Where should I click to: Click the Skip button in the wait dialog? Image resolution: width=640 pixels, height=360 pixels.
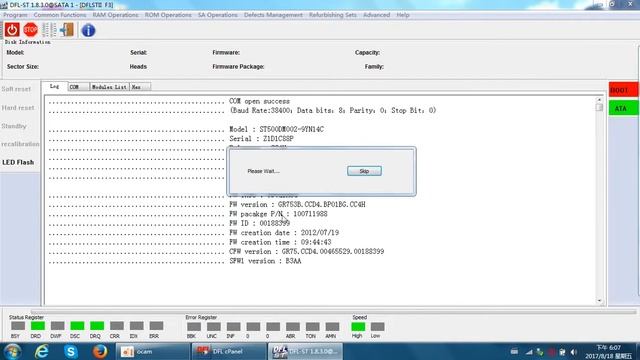[x=364, y=171]
